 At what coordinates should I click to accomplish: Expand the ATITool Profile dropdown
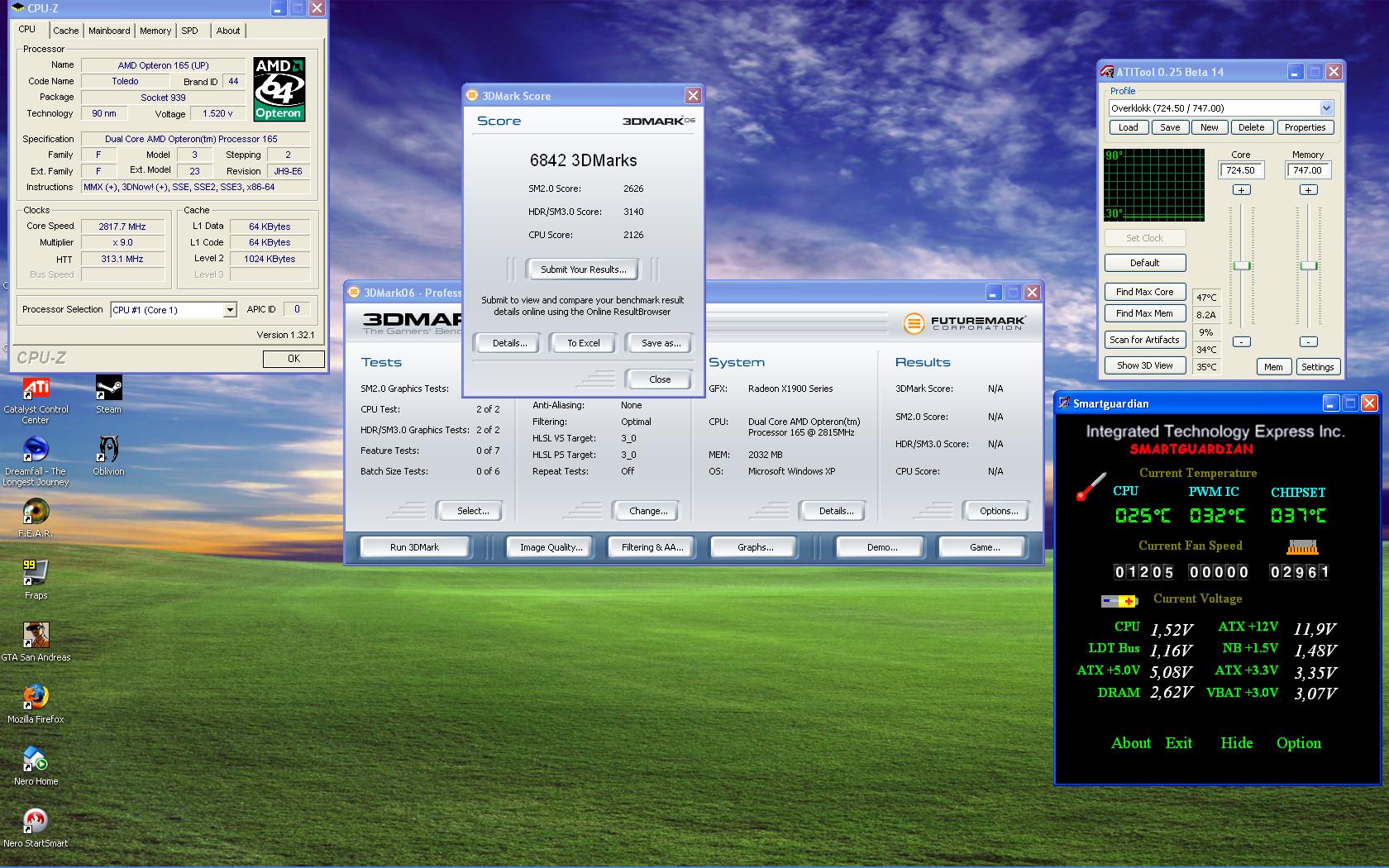(x=1326, y=108)
